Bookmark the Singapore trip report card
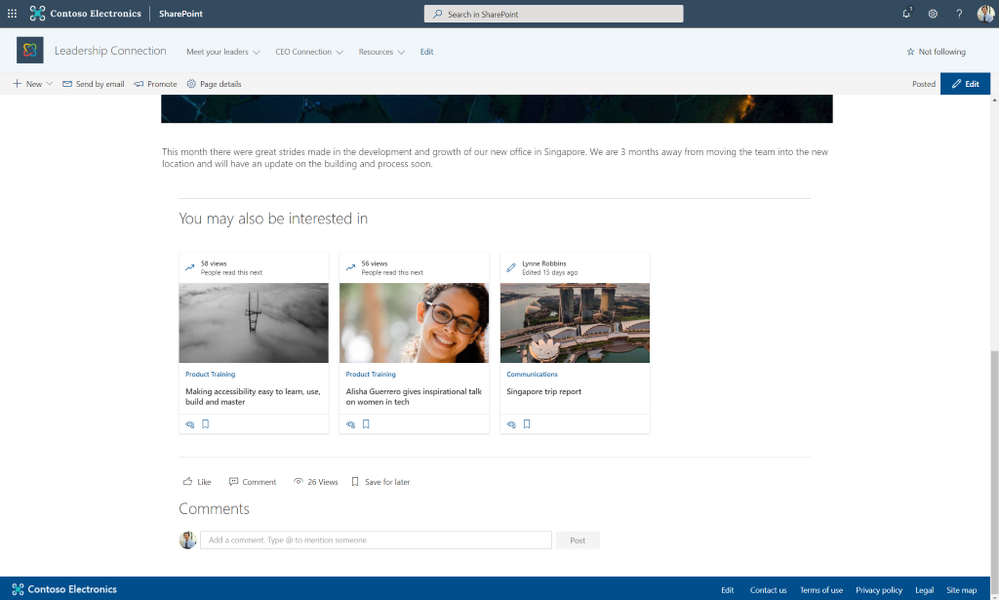999x600 pixels. (526, 424)
